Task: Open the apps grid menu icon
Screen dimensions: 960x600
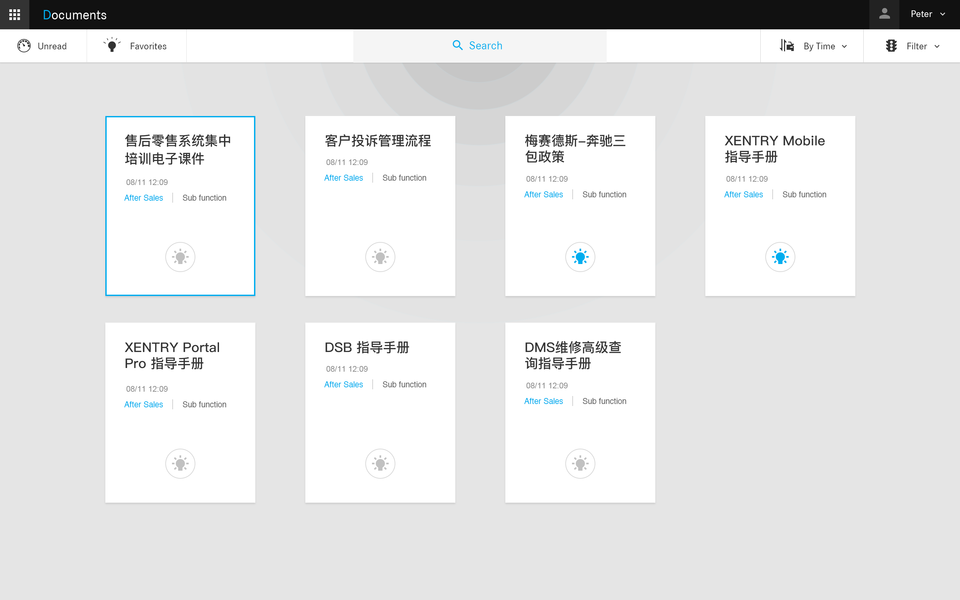Action: [x=14, y=14]
